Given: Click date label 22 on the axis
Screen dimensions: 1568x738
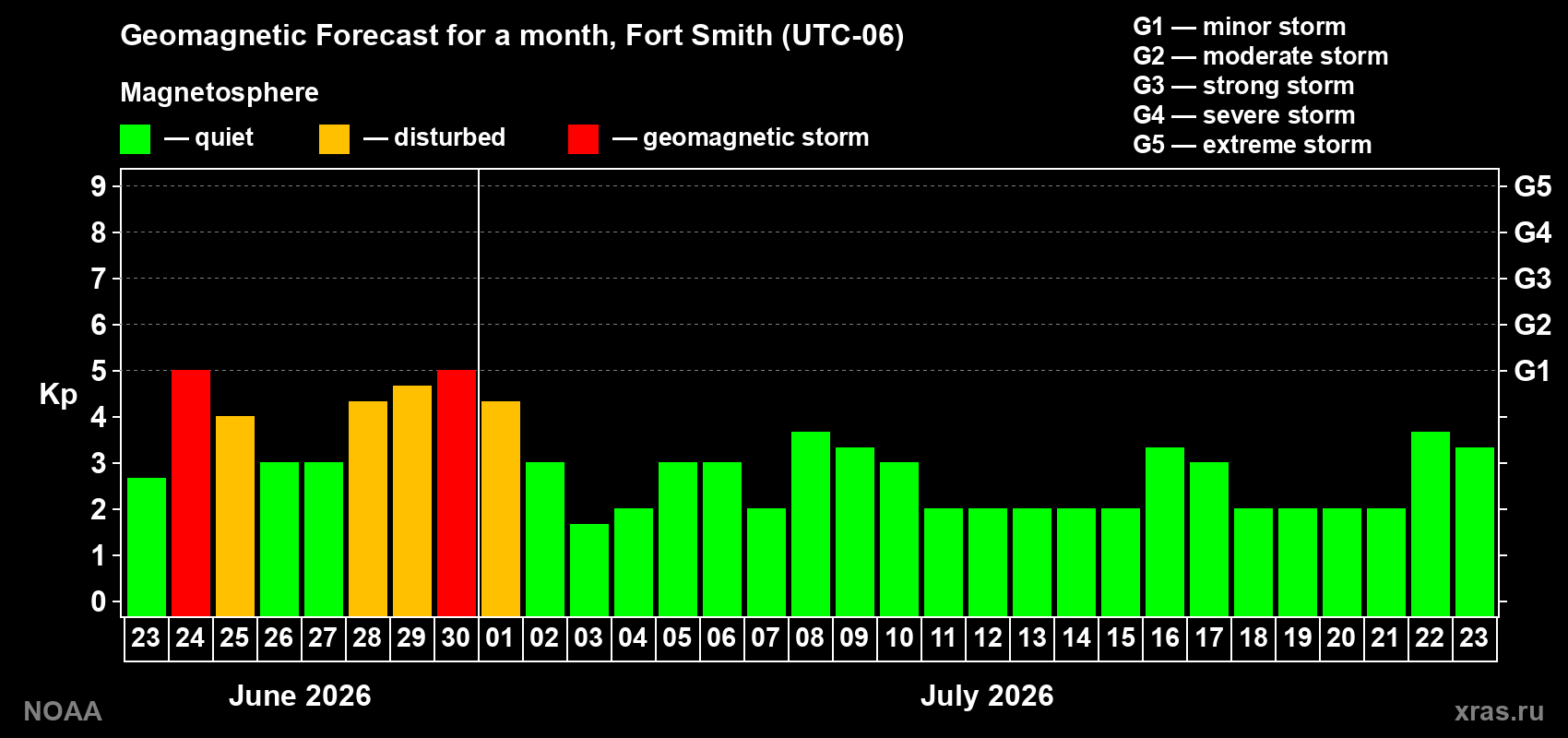Looking at the screenshot, I should (1430, 638).
